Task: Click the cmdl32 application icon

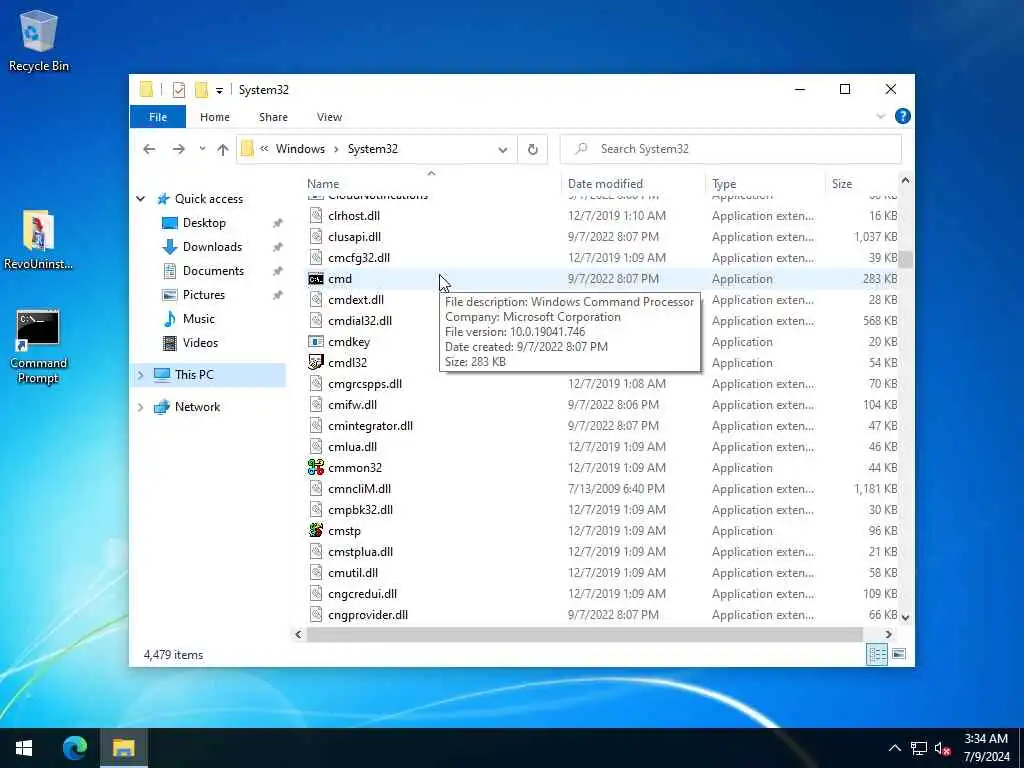Action: pyautogui.click(x=316, y=362)
